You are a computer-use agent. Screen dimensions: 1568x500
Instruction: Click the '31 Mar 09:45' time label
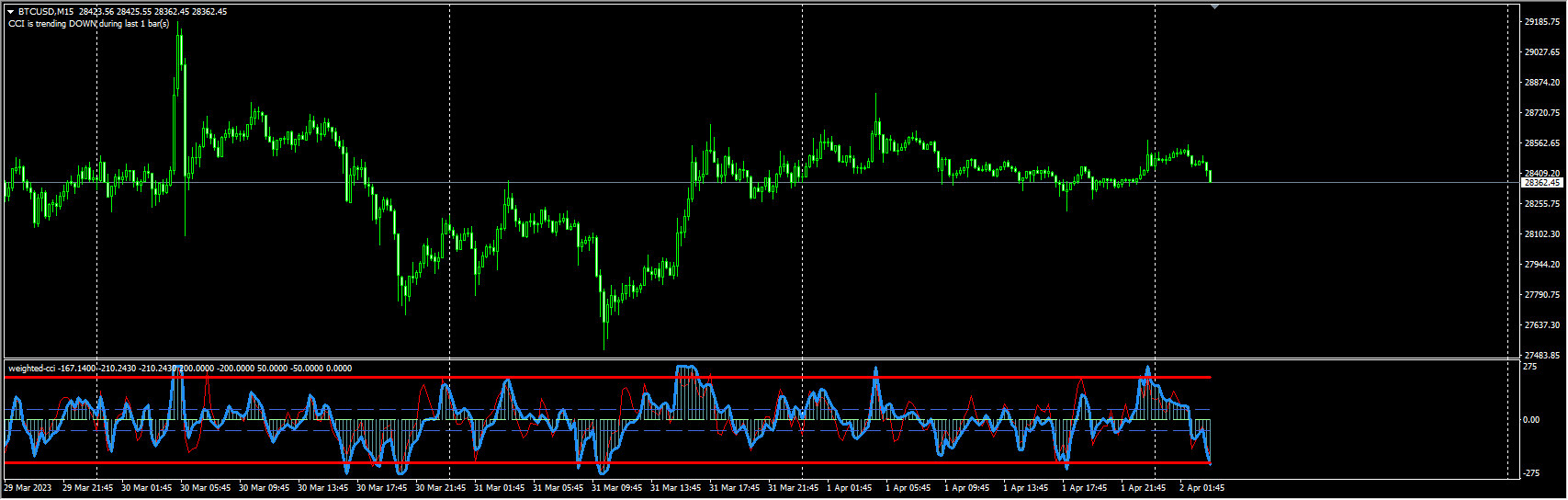pyautogui.click(x=616, y=488)
